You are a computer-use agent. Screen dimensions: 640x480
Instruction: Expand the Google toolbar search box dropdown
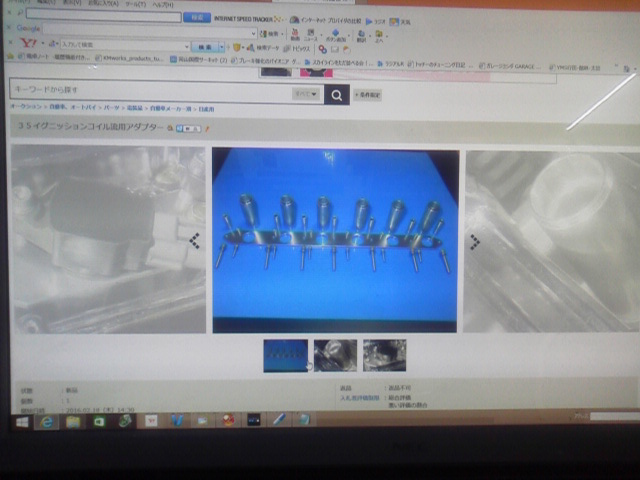[253, 33]
